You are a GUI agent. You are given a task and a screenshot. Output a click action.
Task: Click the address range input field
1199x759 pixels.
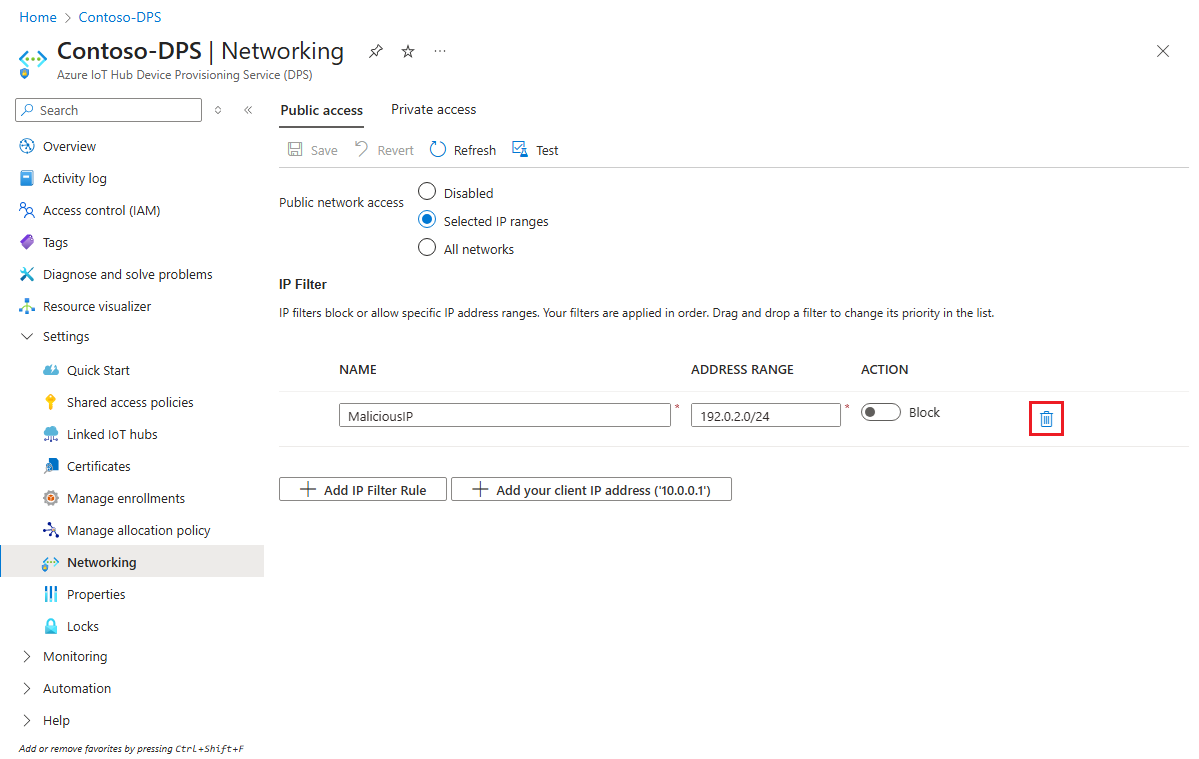765,414
